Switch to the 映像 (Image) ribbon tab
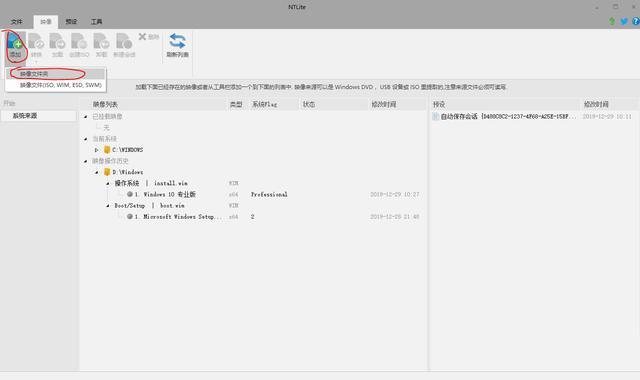The height and width of the screenshot is (380, 640). pyautogui.click(x=46, y=22)
